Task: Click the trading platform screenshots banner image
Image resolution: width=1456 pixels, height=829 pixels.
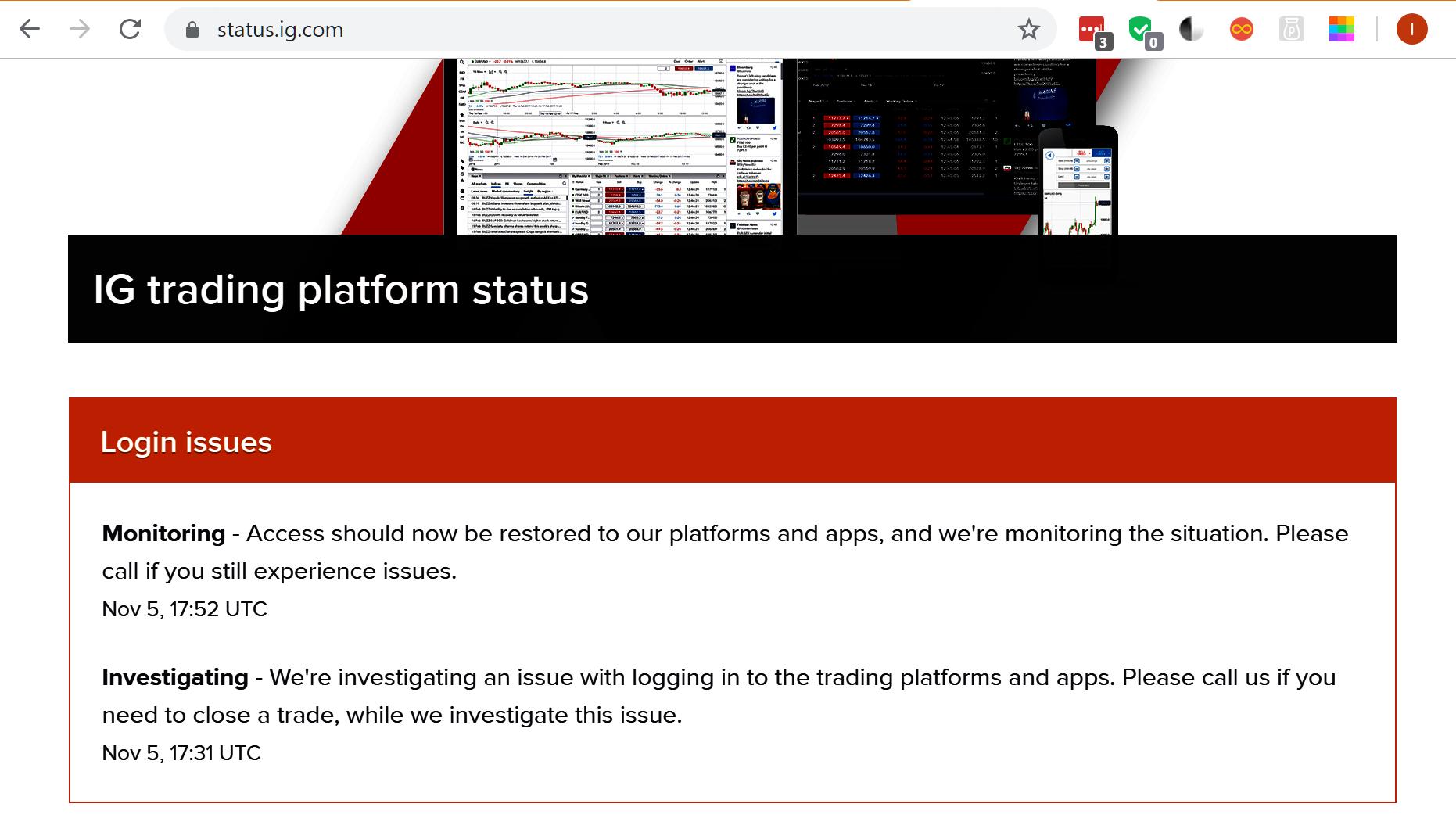Action: [732, 146]
